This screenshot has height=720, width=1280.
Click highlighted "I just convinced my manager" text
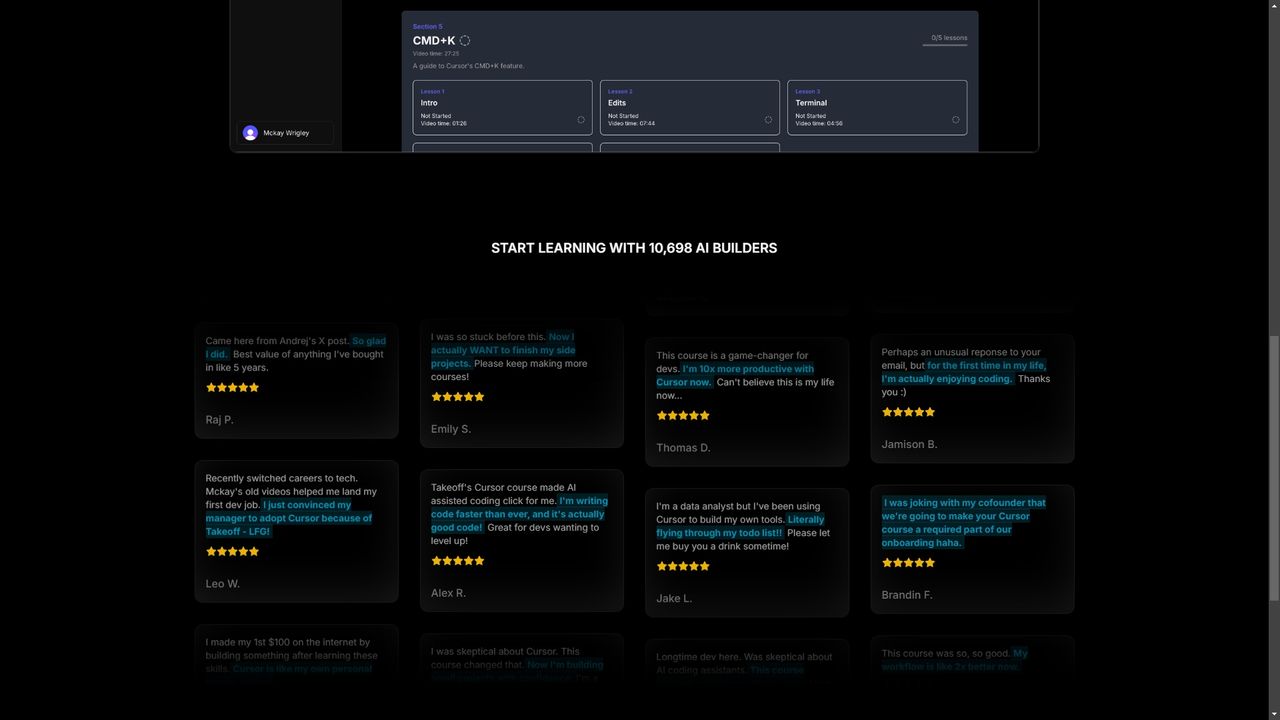307,505
